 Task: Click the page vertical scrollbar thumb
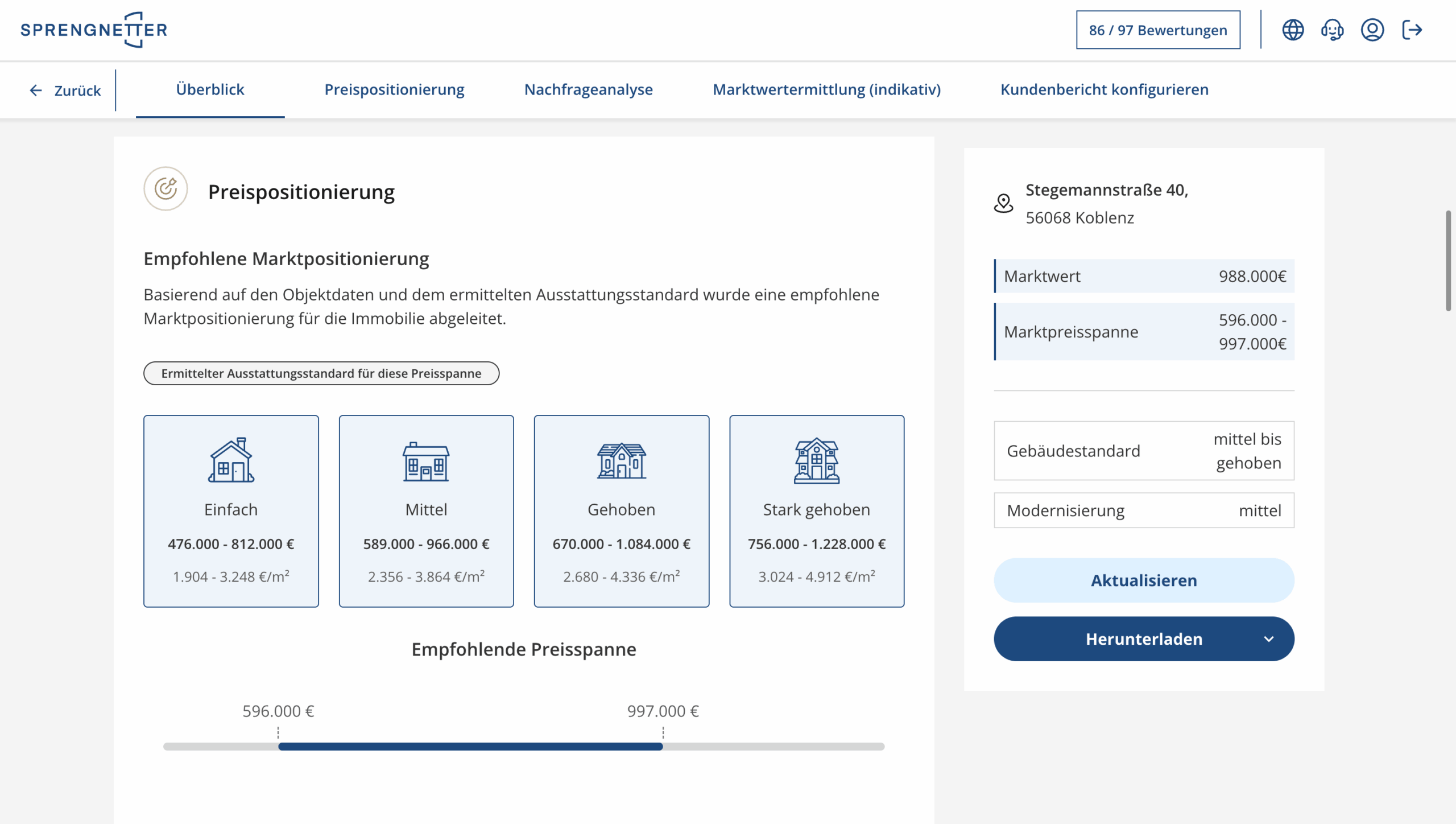pyautogui.click(x=1449, y=261)
